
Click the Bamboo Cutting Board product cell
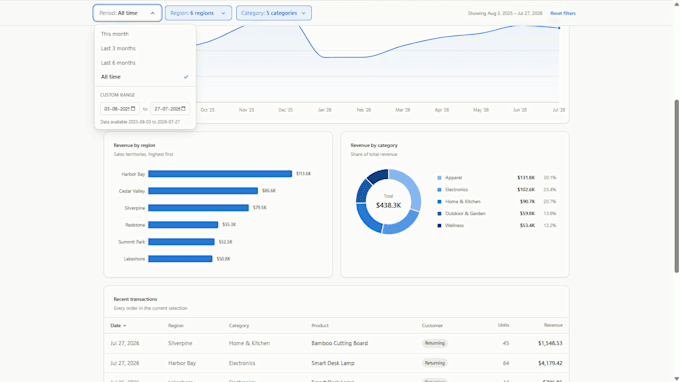(x=340, y=343)
